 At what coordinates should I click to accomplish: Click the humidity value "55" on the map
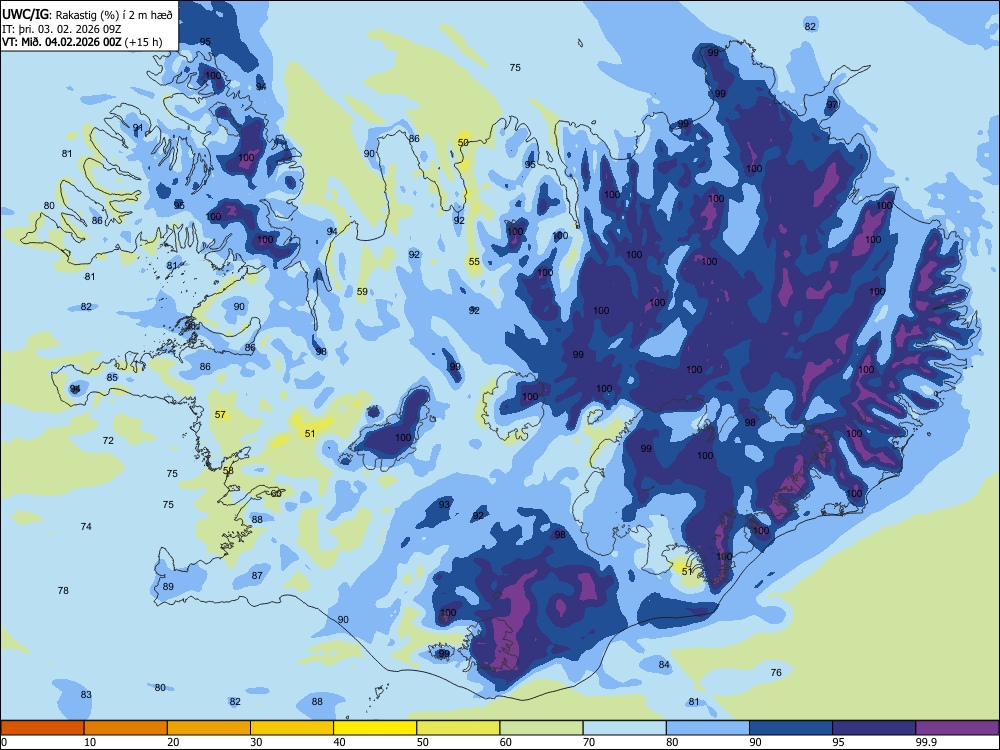coord(474,261)
